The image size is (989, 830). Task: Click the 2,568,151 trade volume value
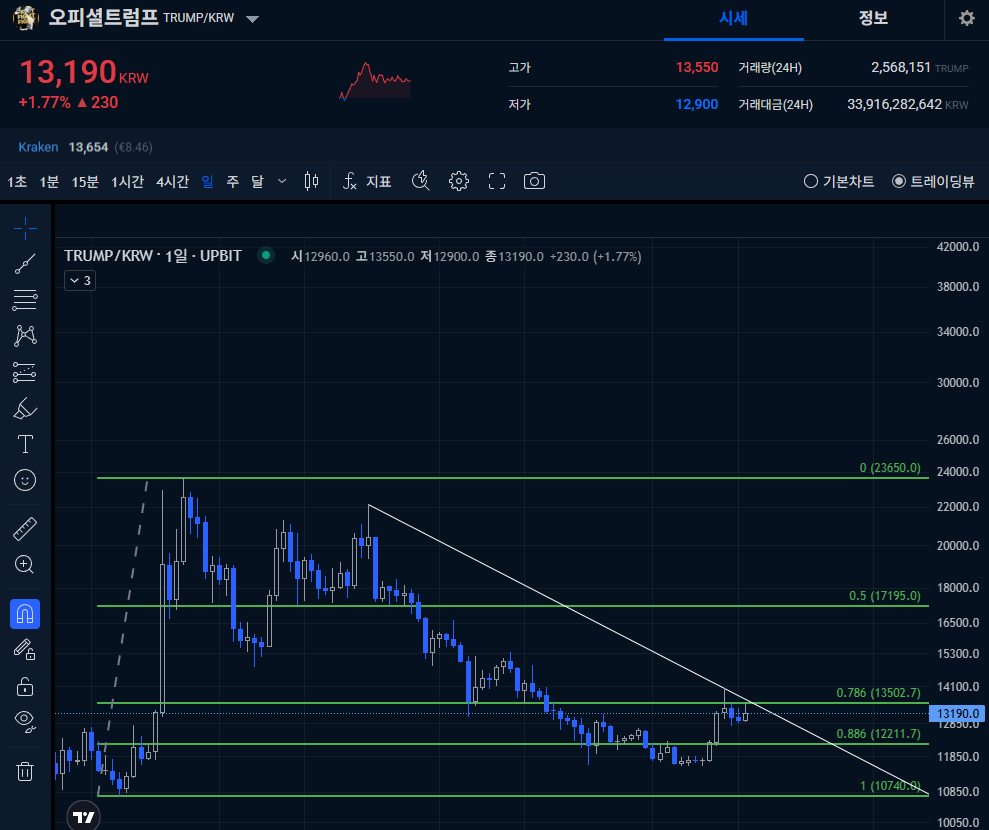901,67
